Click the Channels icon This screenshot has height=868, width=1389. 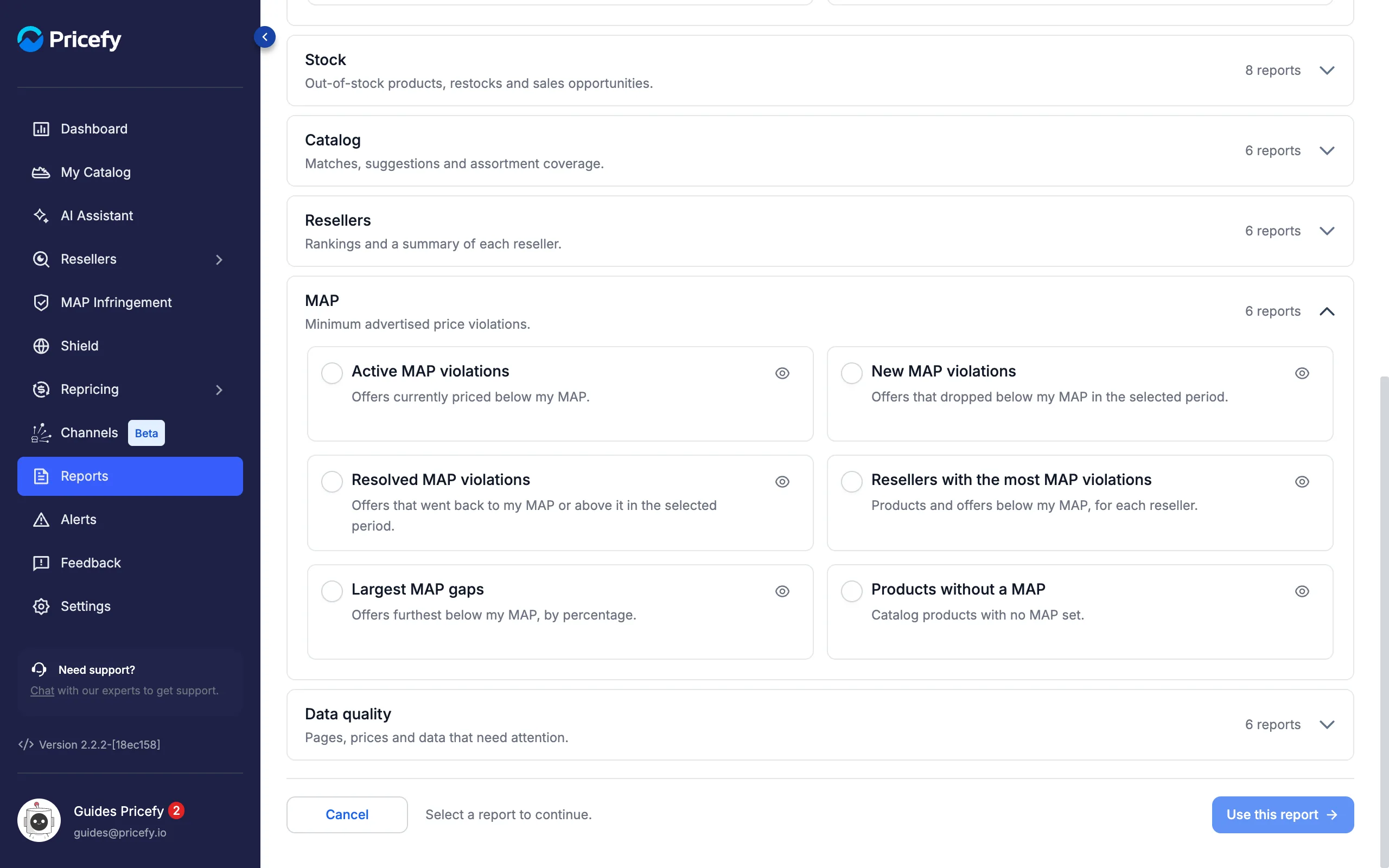click(x=41, y=433)
